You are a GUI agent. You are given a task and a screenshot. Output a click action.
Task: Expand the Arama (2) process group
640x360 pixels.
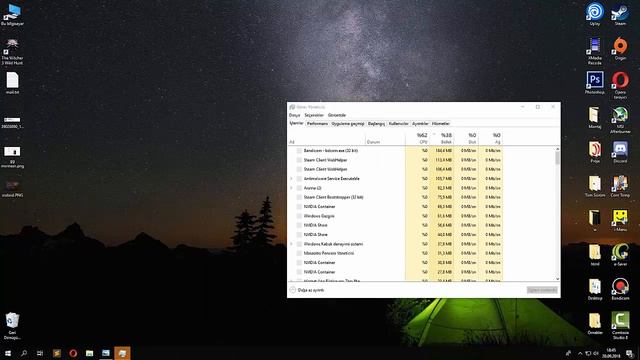(291, 188)
